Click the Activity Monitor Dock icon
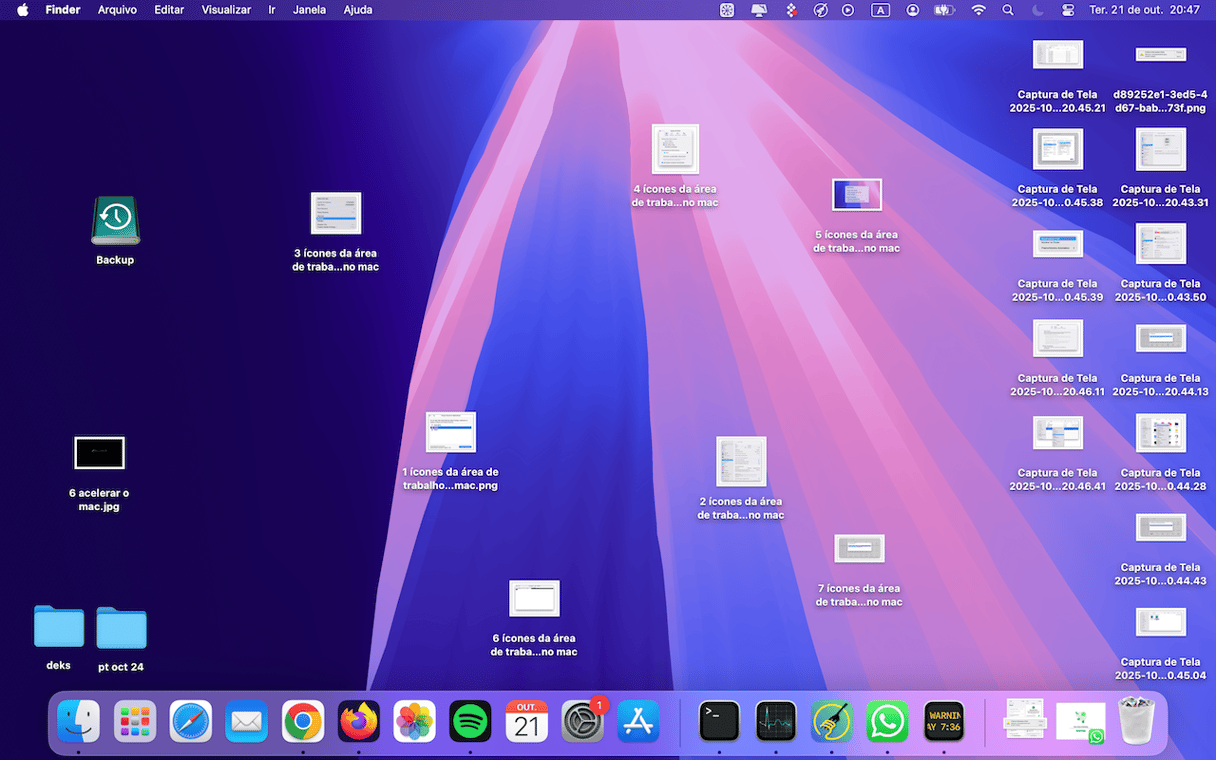The image size is (1216, 760). [775, 721]
